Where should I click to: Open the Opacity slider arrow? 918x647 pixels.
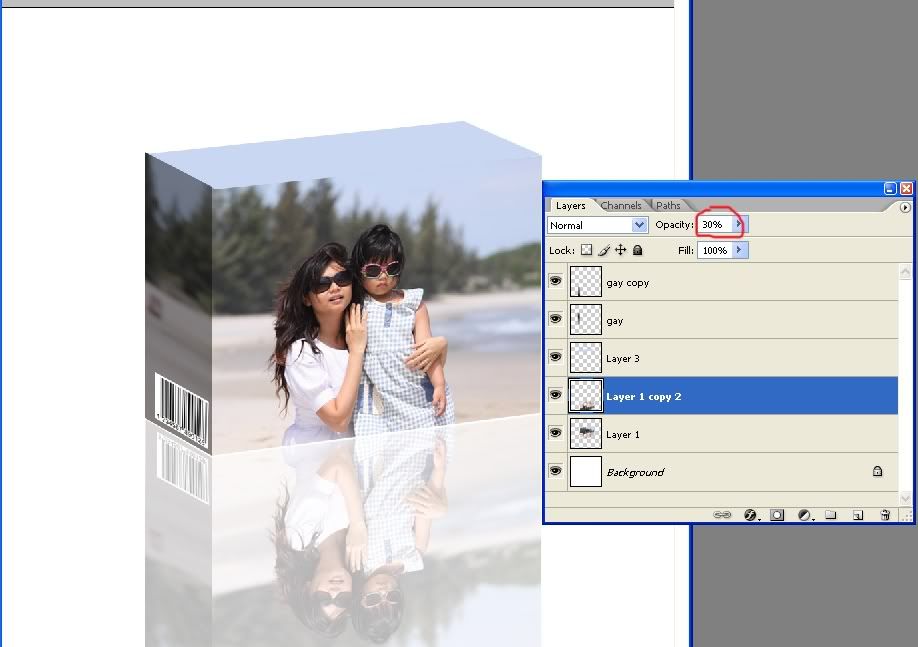(x=739, y=225)
